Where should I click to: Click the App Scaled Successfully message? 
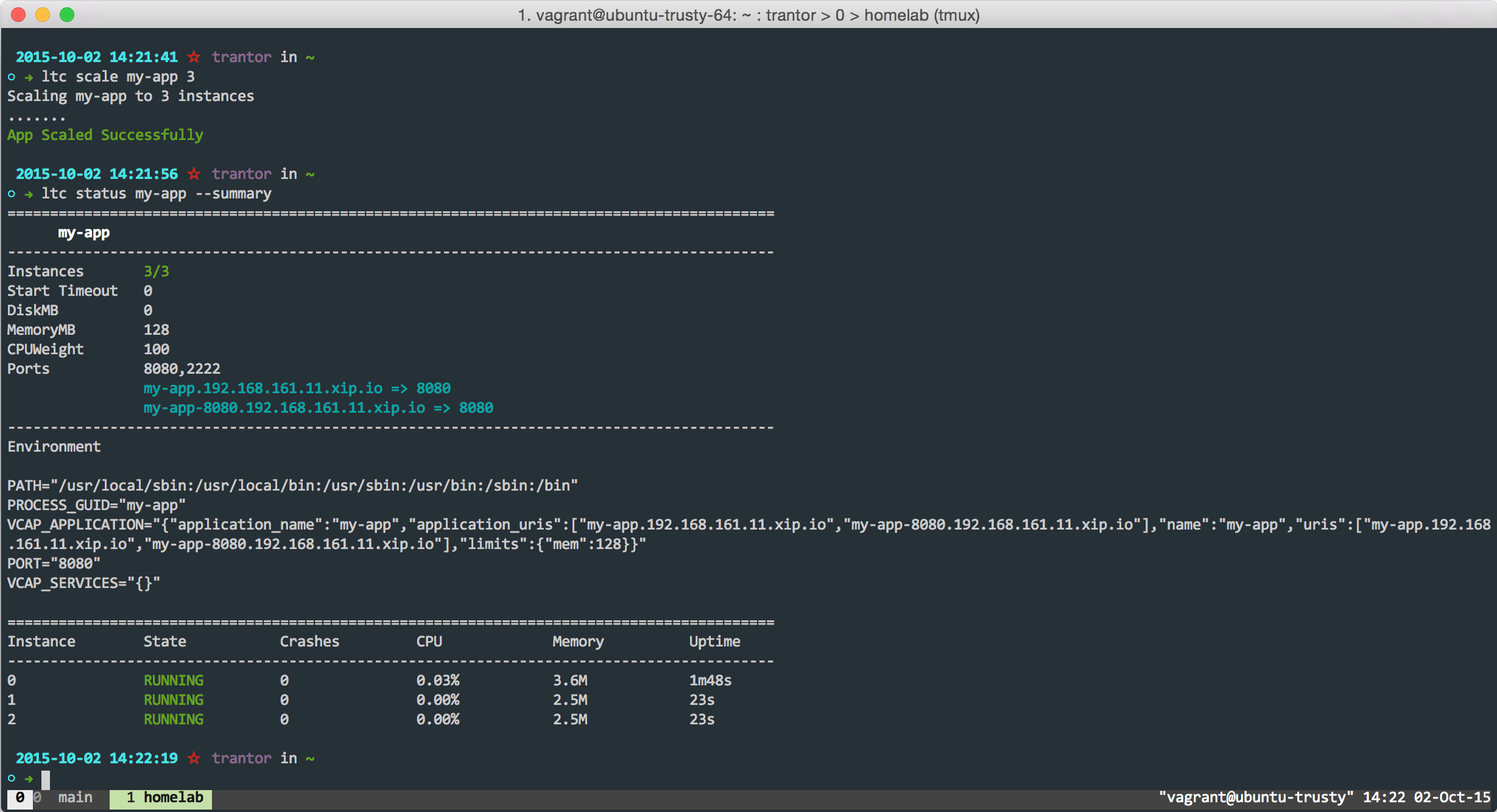pyautogui.click(x=105, y=135)
